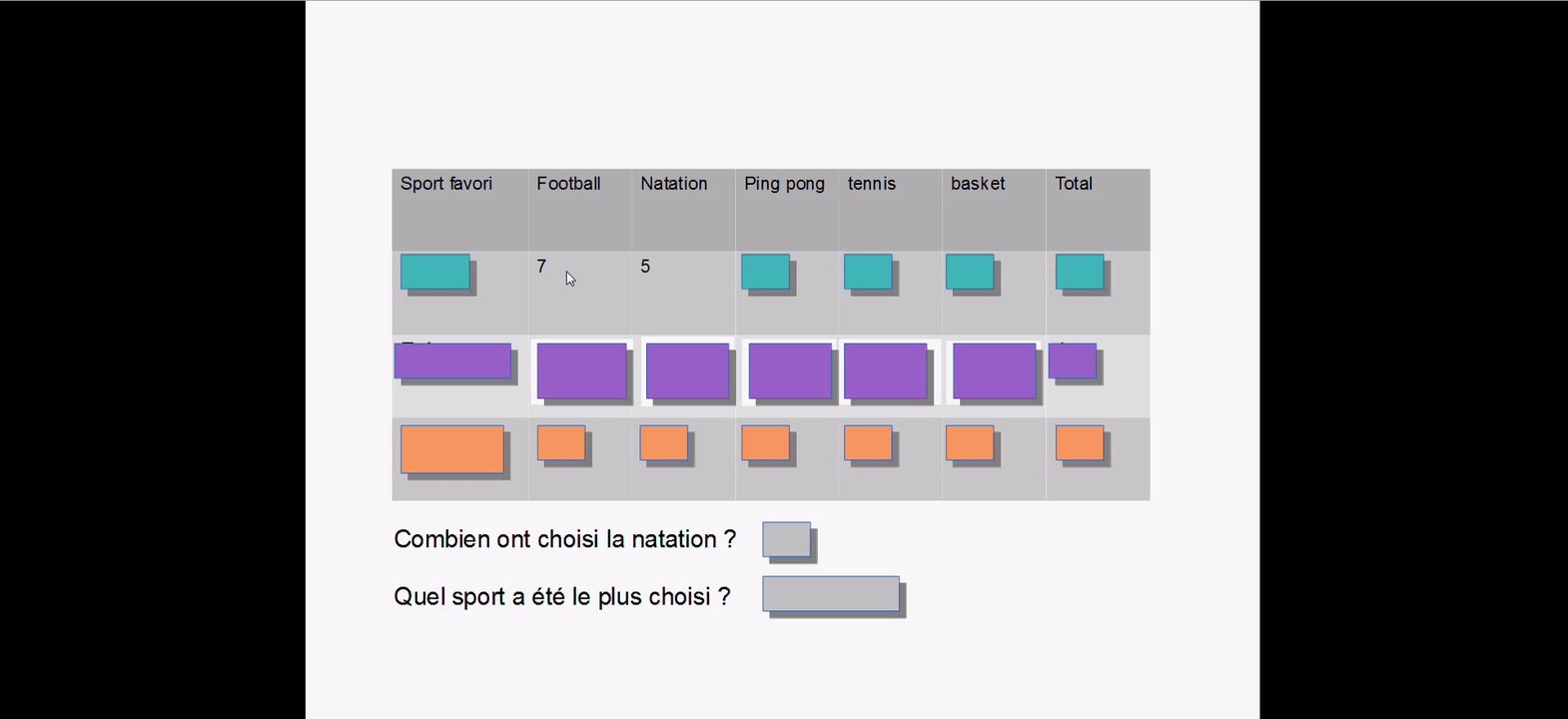
Task: Reveal the teal box under basket
Action: point(970,272)
